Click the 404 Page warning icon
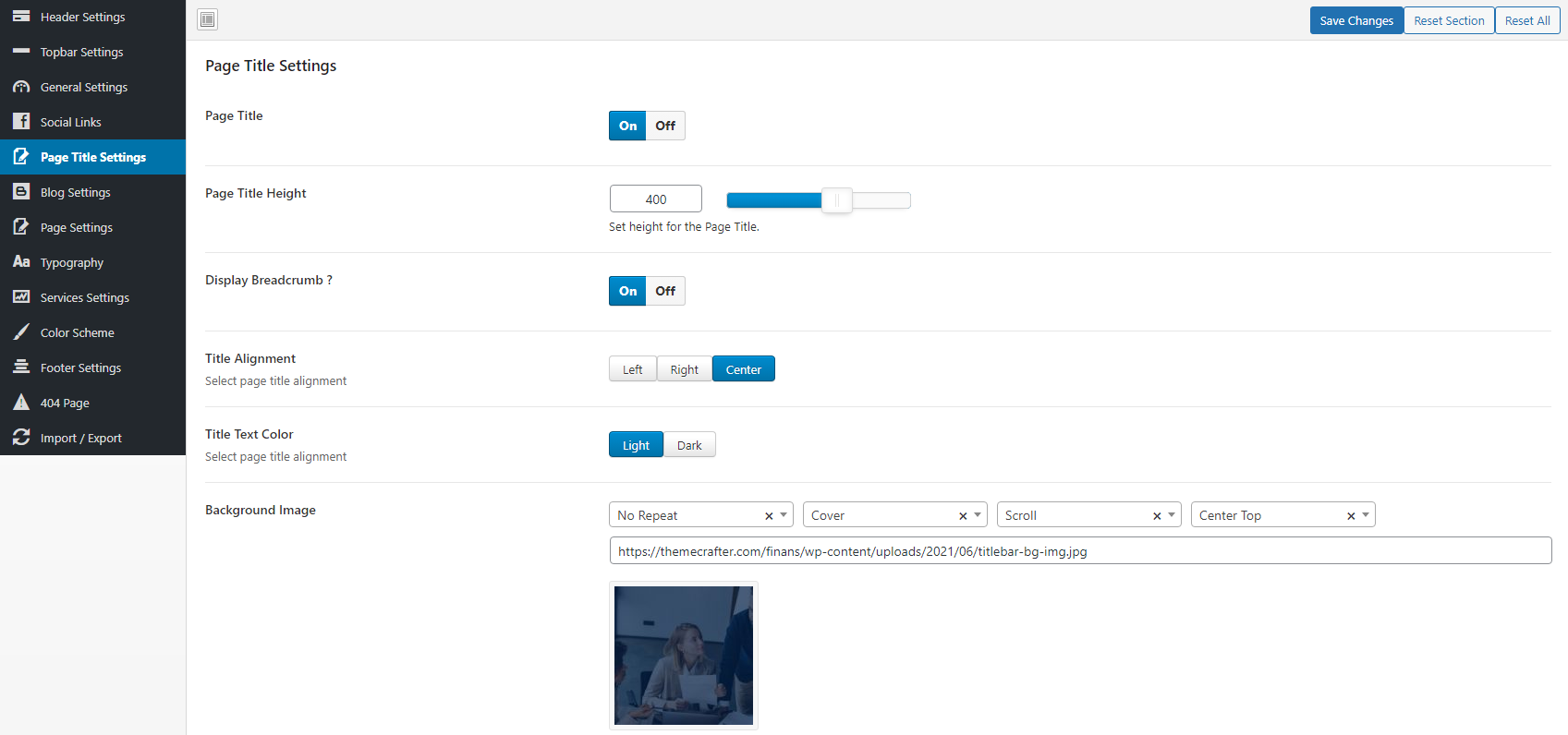The image size is (1568, 735). pyautogui.click(x=21, y=403)
